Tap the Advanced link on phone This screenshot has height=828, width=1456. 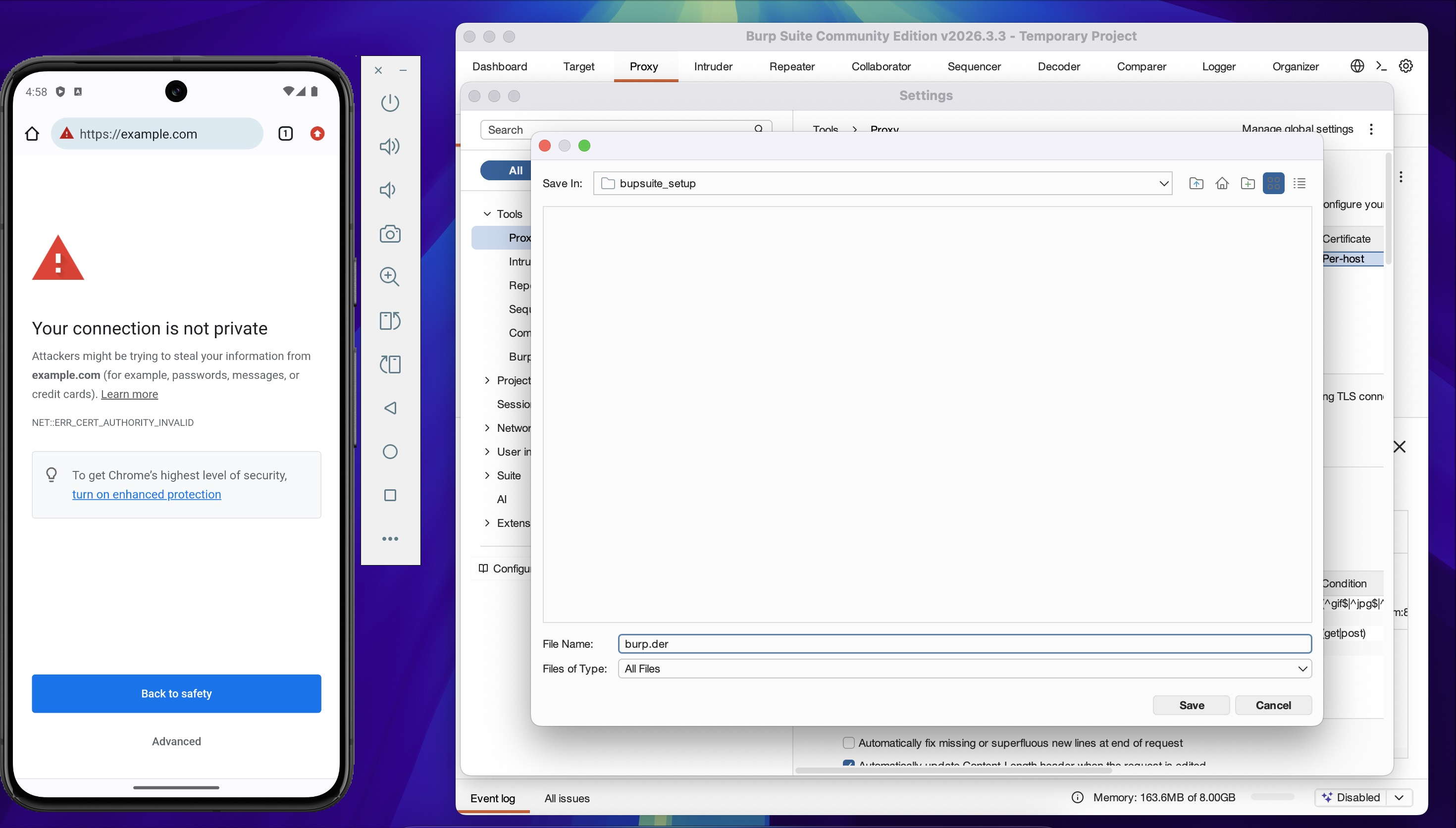point(176,741)
